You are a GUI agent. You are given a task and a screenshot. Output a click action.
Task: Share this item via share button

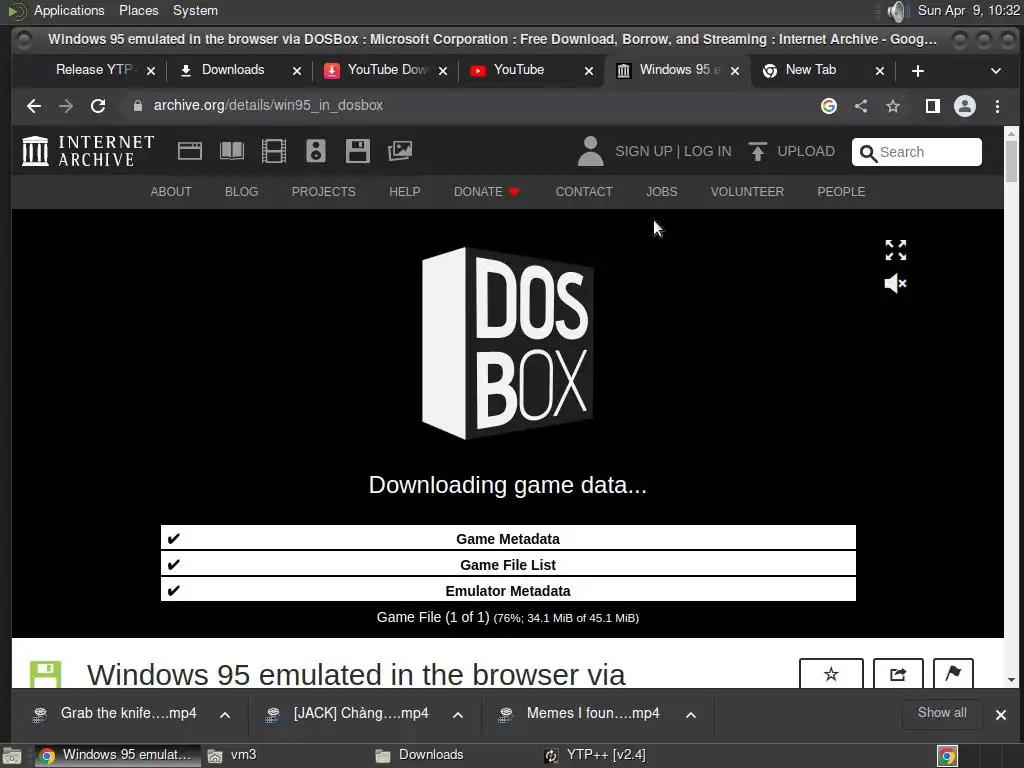[x=898, y=674]
